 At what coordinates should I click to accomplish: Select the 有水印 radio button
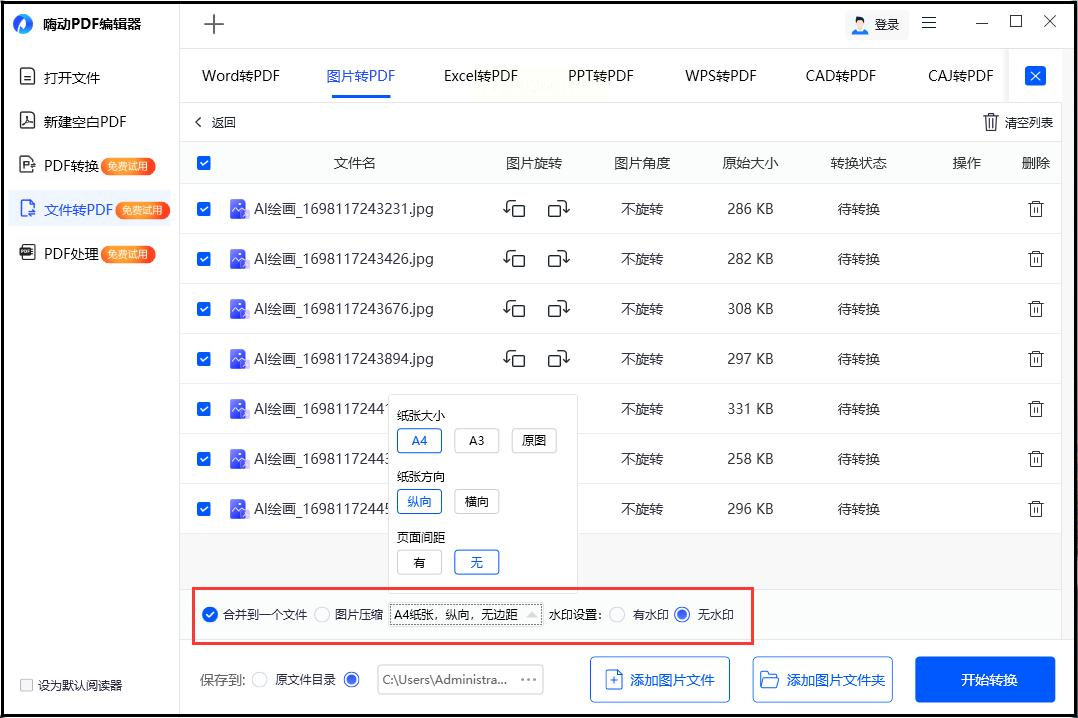coord(617,615)
